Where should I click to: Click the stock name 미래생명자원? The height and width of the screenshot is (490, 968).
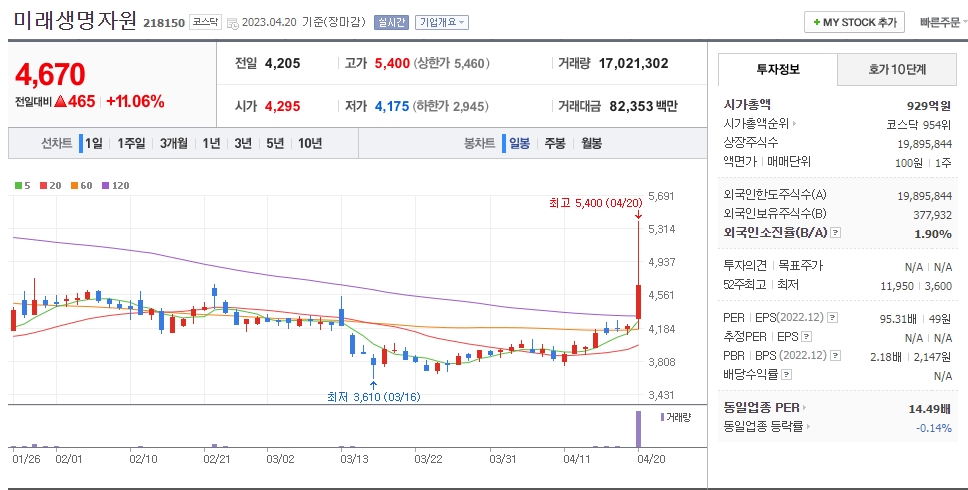pos(75,20)
